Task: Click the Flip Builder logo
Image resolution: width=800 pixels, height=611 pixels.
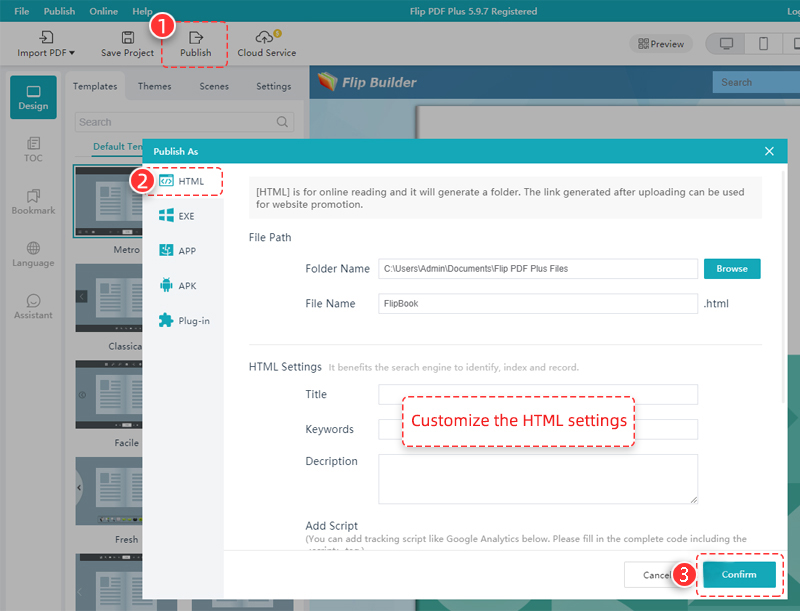Action: [x=367, y=82]
